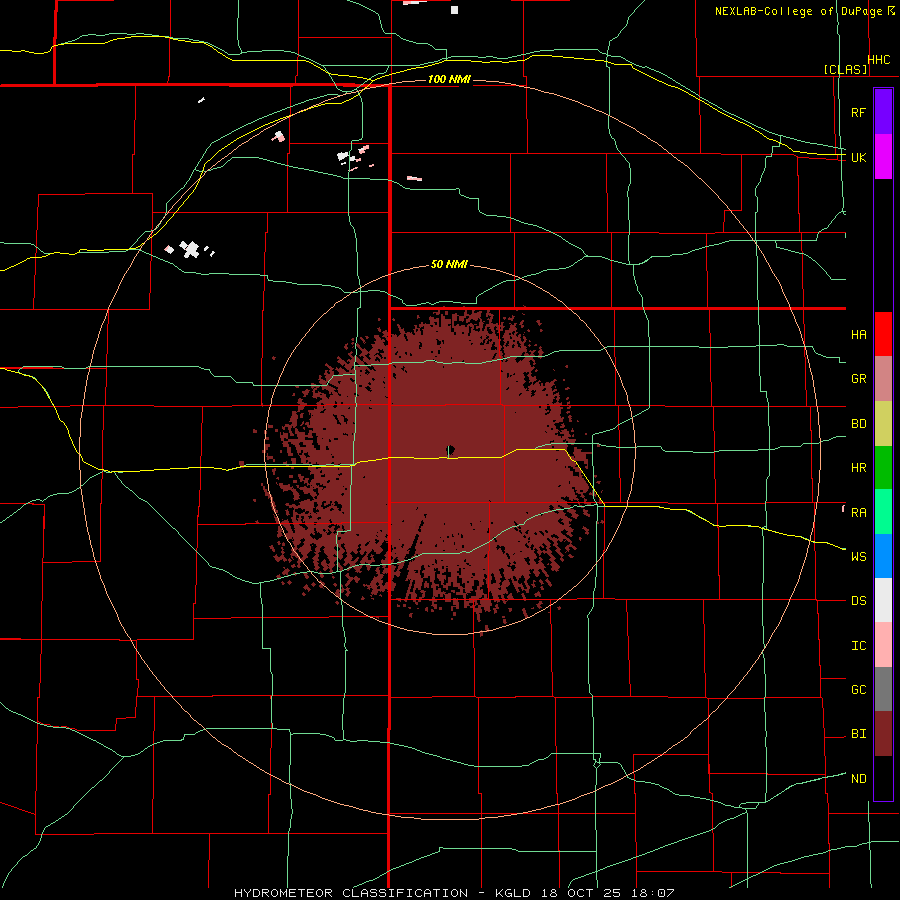The image size is (900, 900).
Task: Click the '50 NMI' range ring label
Action: [x=449, y=265]
